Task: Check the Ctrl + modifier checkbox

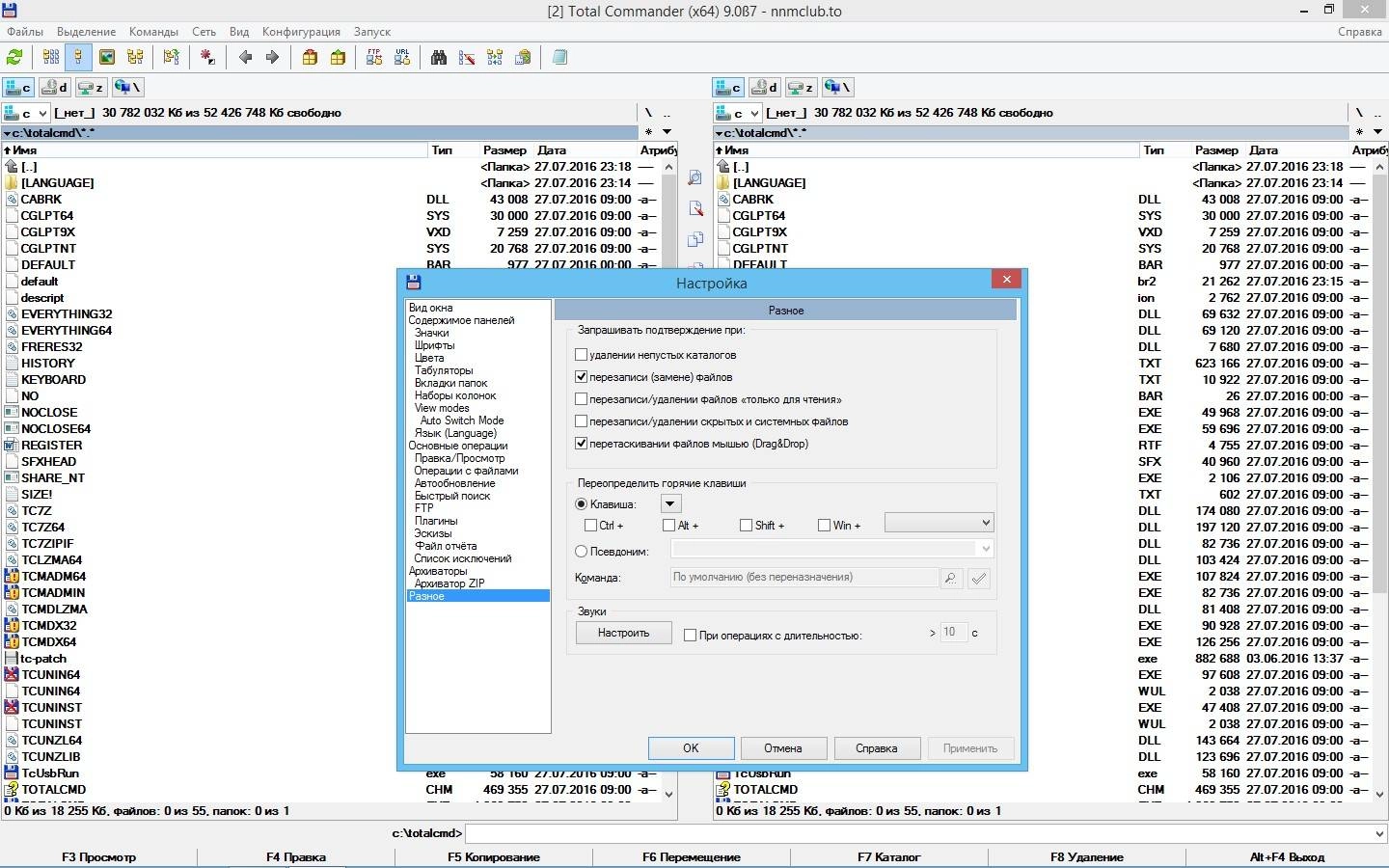Action: click(x=590, y=526)
